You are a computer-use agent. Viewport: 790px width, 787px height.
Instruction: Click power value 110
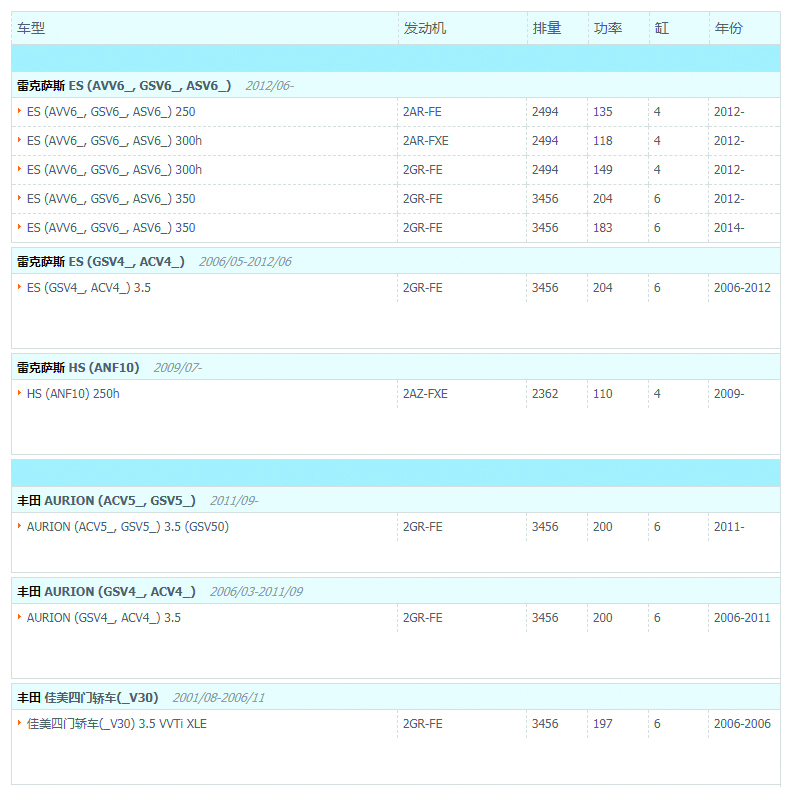603,394
